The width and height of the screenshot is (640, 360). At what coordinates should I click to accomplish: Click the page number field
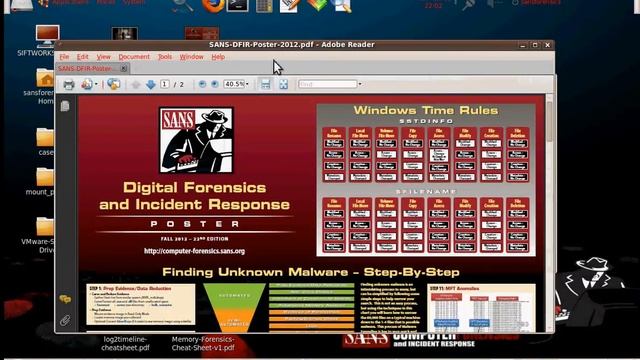pos(164,84)
